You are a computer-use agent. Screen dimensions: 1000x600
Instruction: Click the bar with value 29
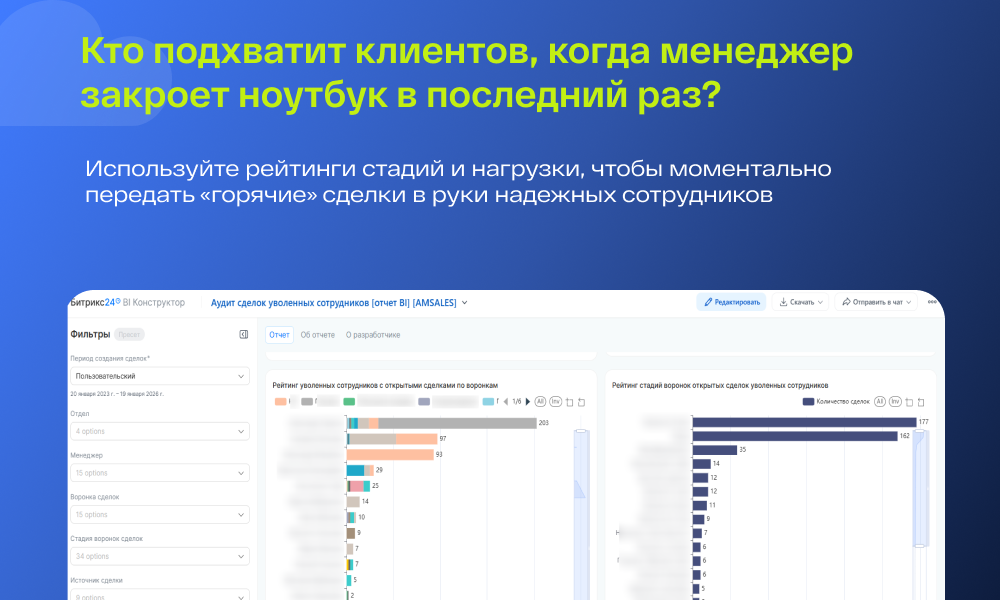(360, 470)
